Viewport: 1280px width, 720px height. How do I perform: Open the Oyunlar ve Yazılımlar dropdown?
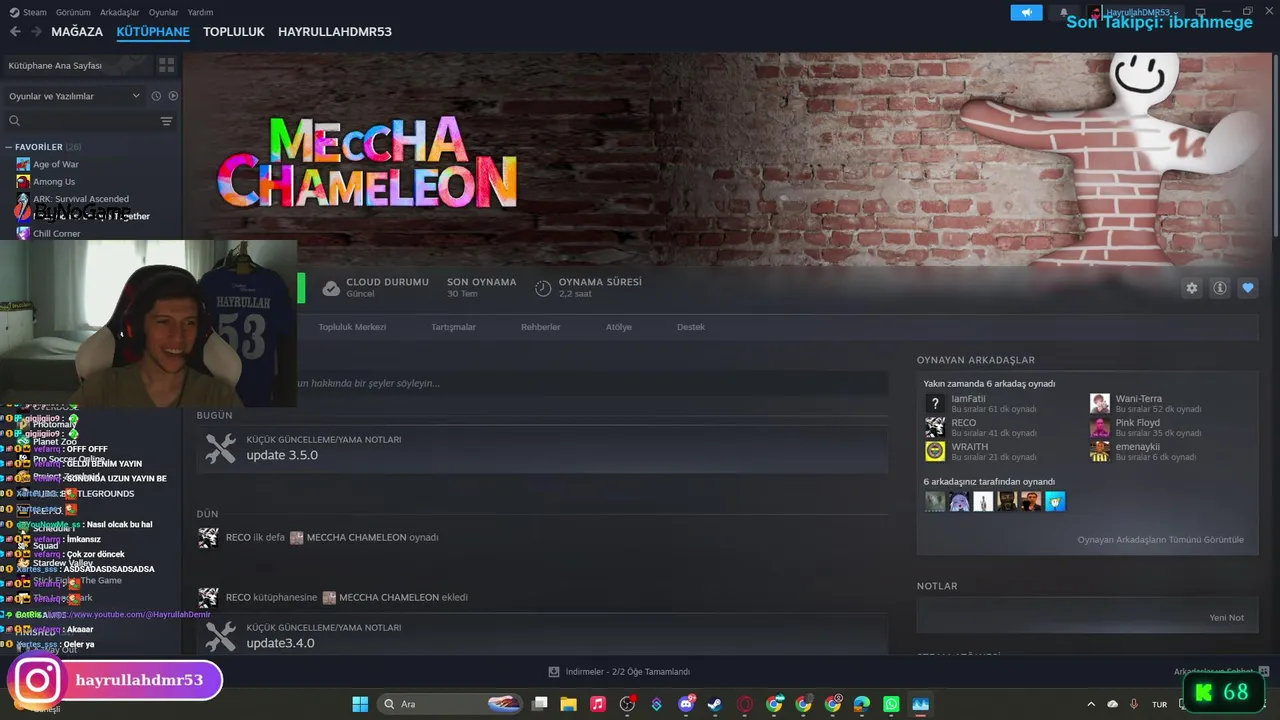coord(74,96)
